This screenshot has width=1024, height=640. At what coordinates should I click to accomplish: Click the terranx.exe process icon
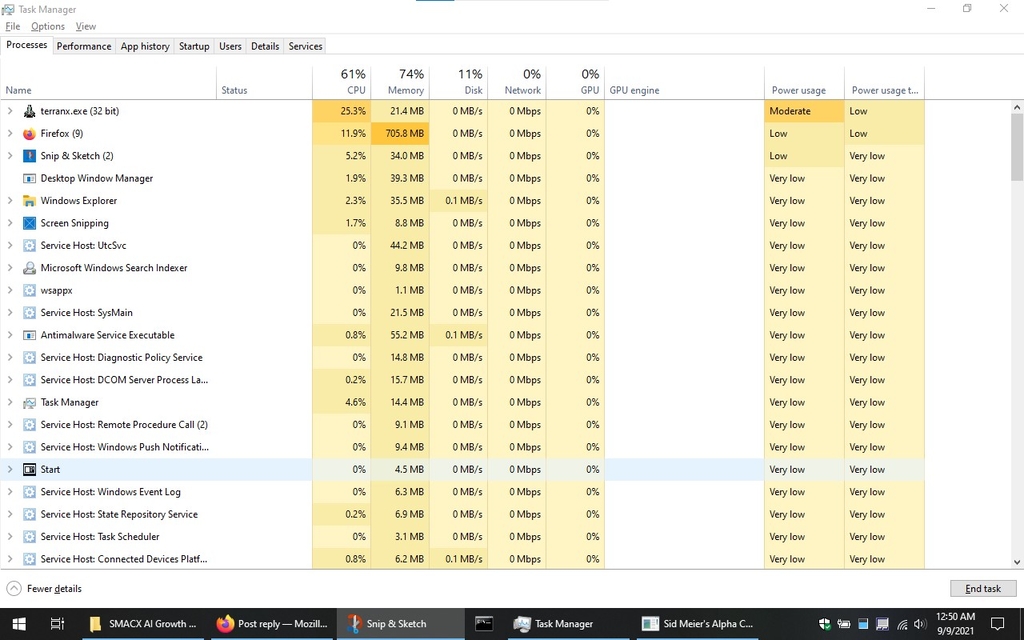[29, 111]
